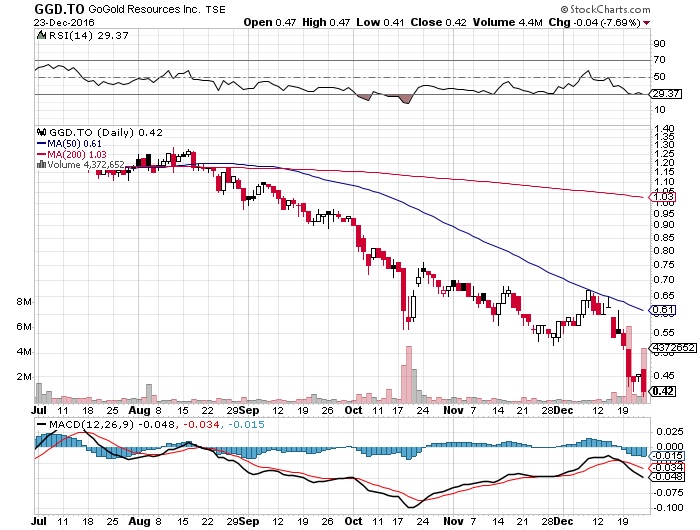Click the -0.100 MACD axis label
This screenshot has height=530, width=700.
668,508
